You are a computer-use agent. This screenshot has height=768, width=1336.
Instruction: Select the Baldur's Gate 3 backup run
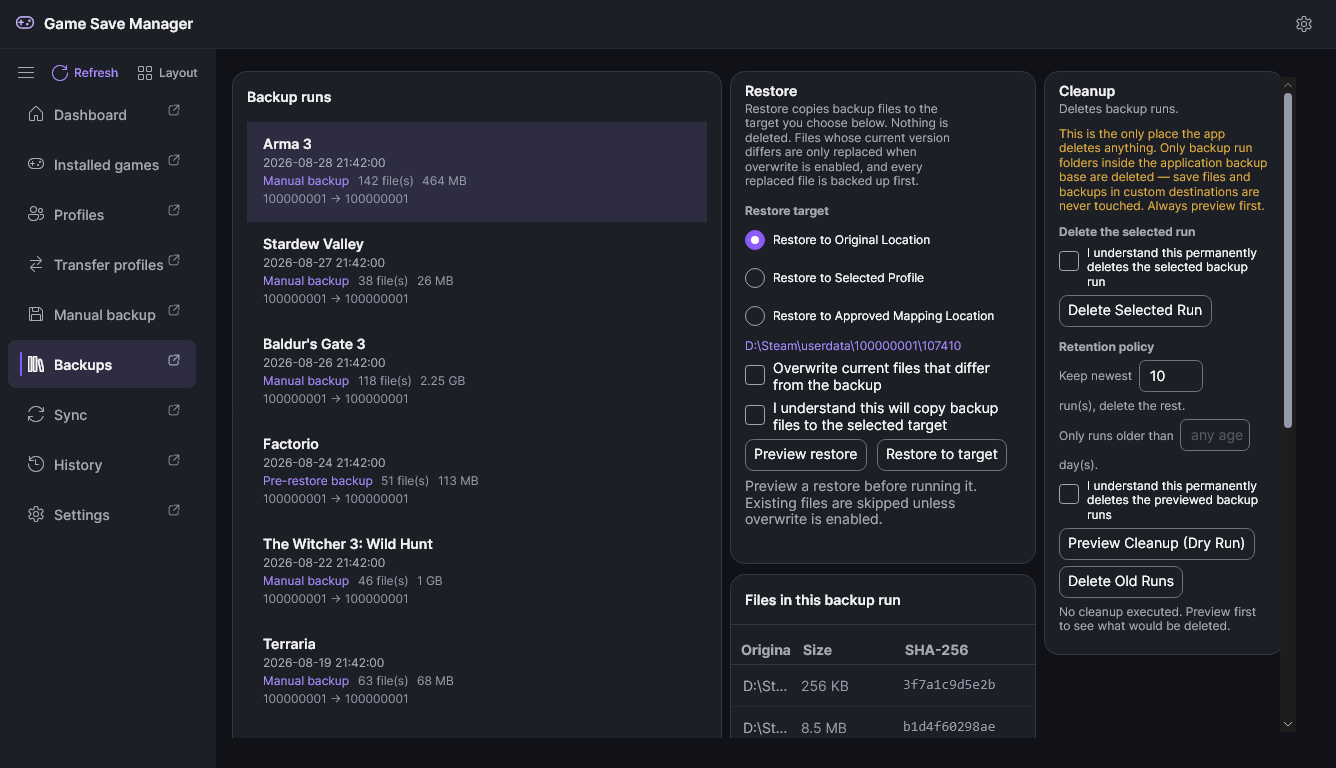pos(477,371)
